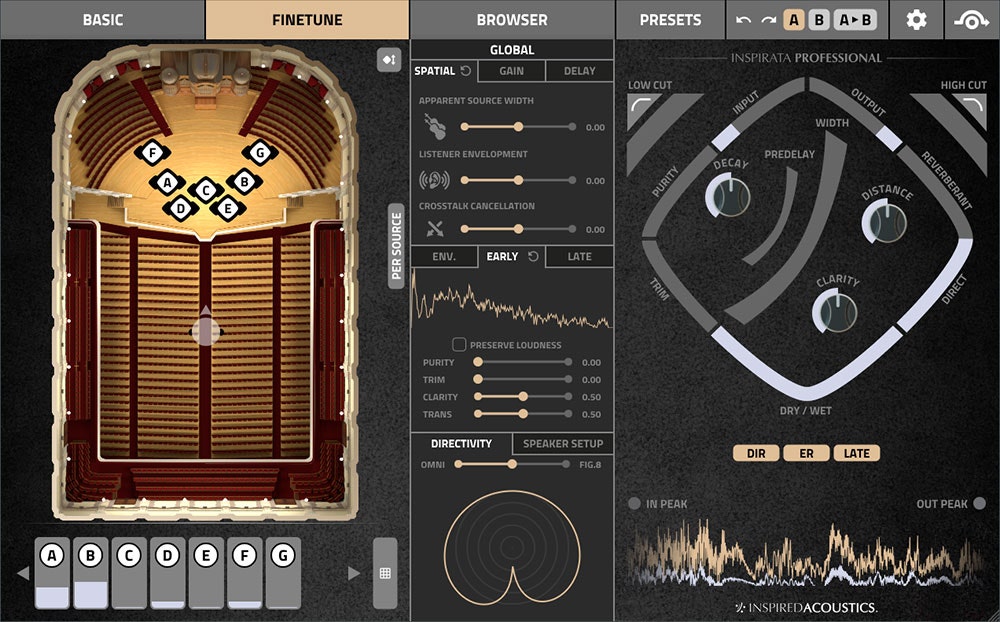Click the redo arrow icon

768,20
